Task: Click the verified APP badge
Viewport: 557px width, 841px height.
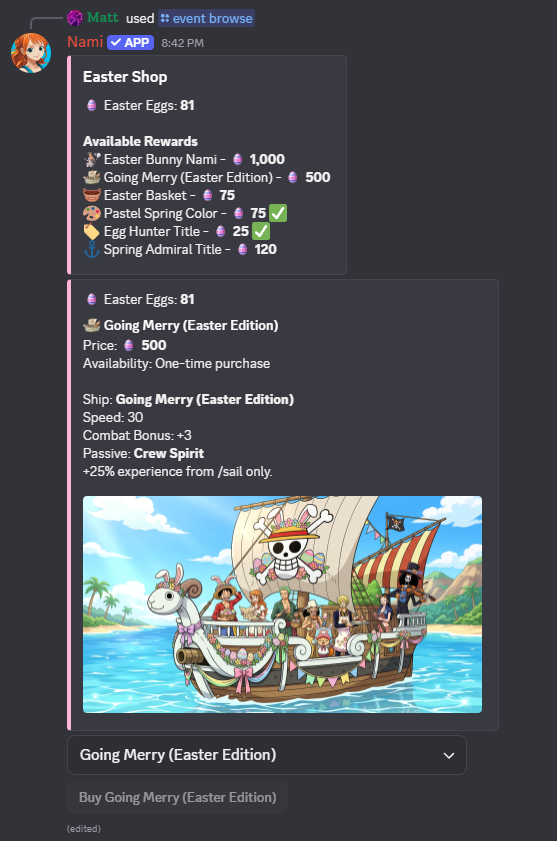Action: point(130,42)
